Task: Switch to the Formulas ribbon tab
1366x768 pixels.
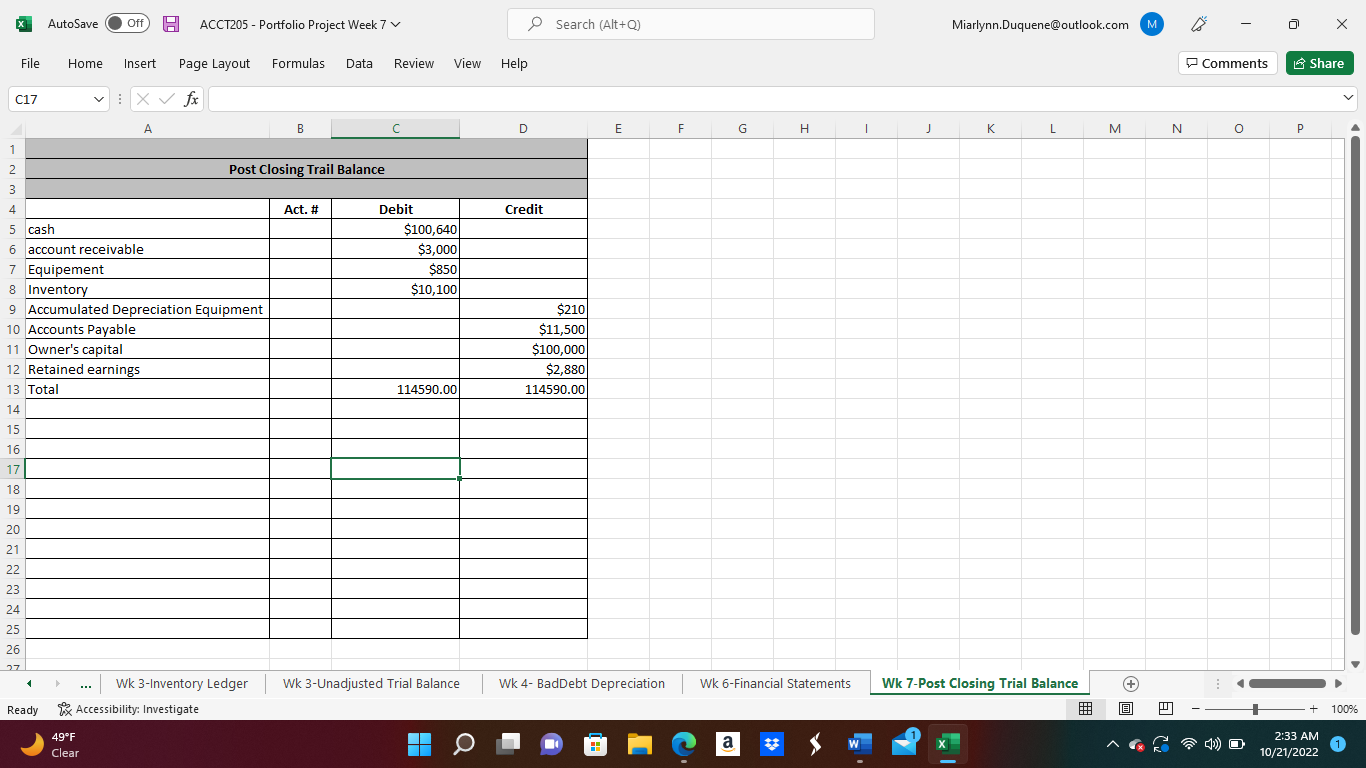Action: coord(298,63)
